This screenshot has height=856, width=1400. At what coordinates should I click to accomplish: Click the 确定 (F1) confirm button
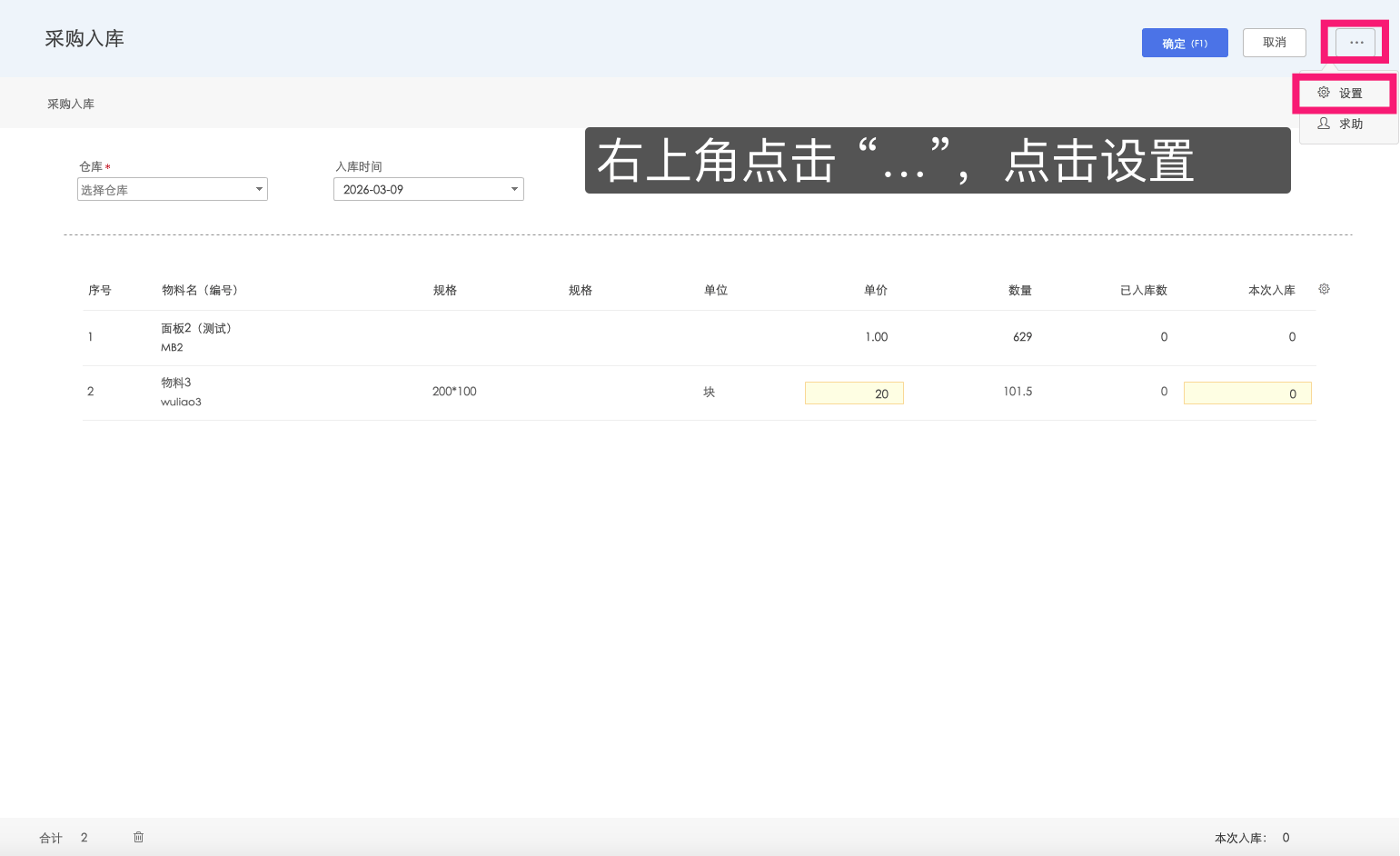pos(1185,42)
